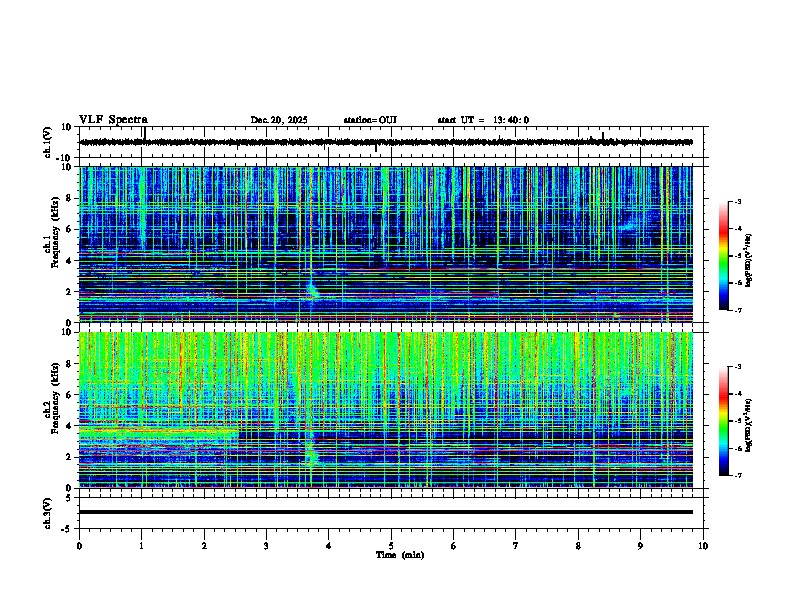This screenshot has height=612, width=792.
Task: Click the green 3–4 kHz band in ch.2 spectrogram
Action: pos(159,433)
